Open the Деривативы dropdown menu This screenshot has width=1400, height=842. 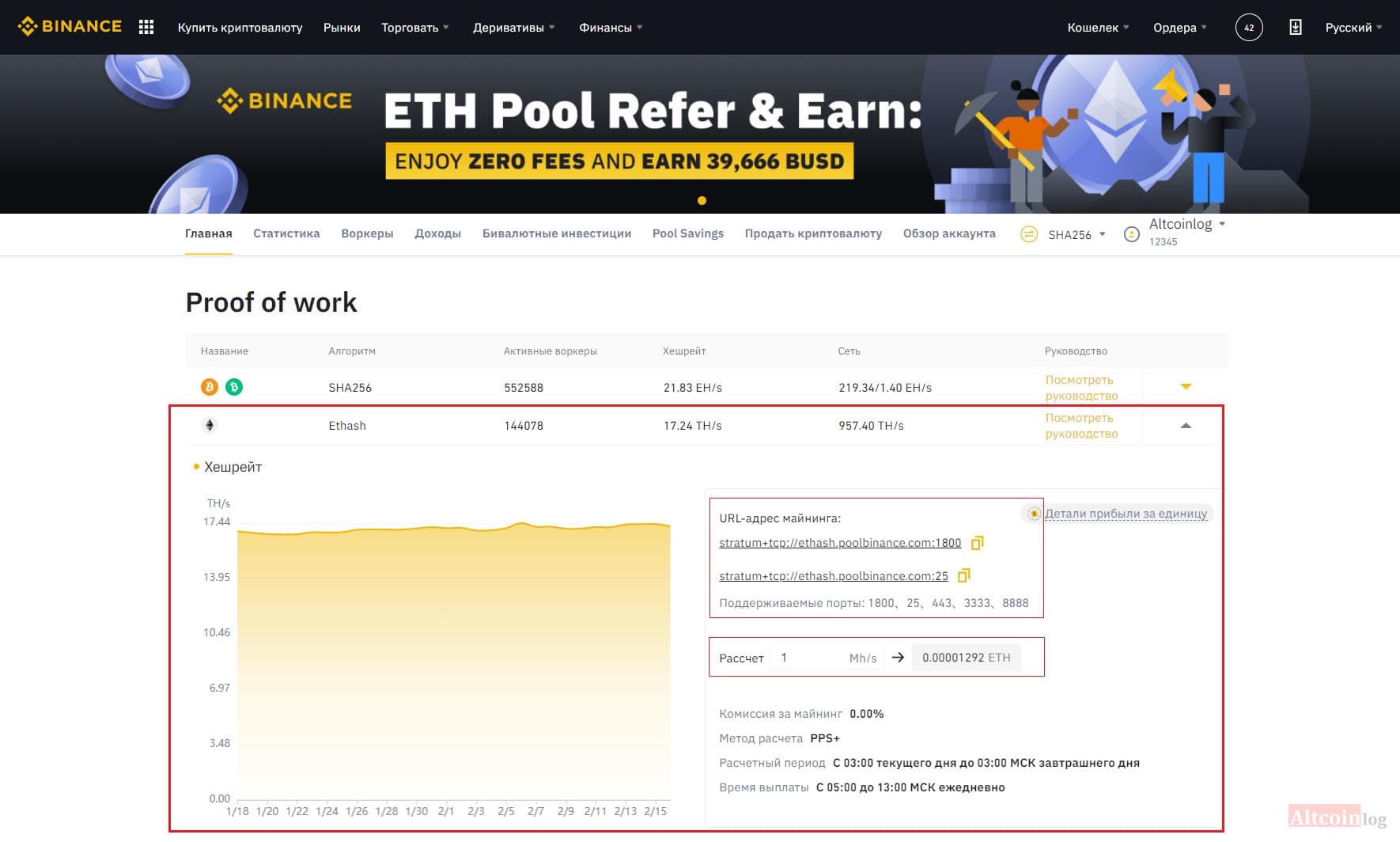coord(514,28)
